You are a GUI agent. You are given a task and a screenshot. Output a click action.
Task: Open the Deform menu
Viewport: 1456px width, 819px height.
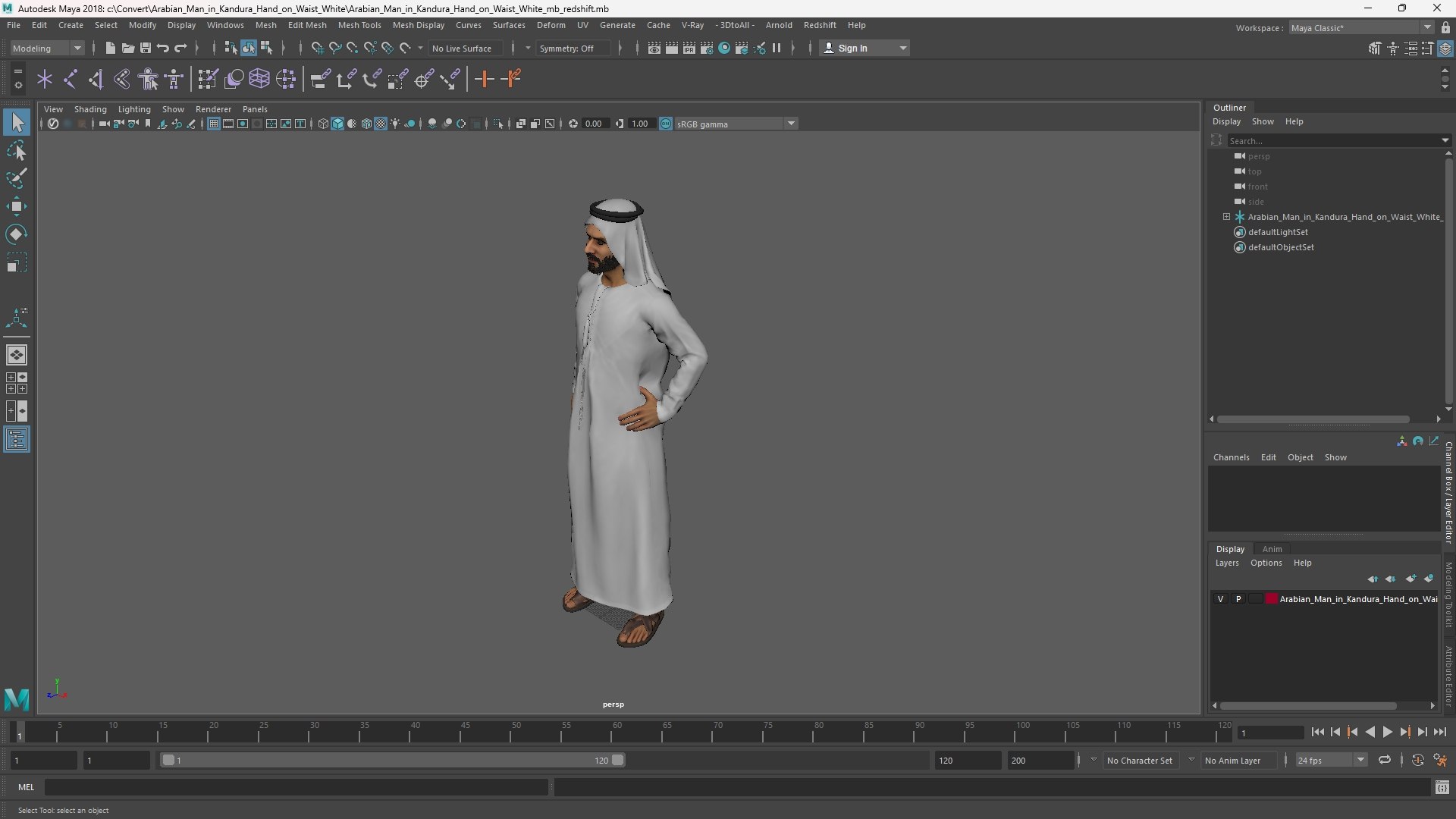point(551,25)
